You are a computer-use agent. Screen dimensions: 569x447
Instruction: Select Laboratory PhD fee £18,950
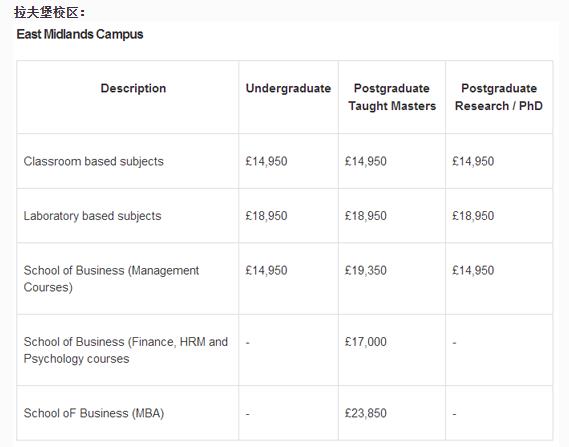tap(473, 216)
